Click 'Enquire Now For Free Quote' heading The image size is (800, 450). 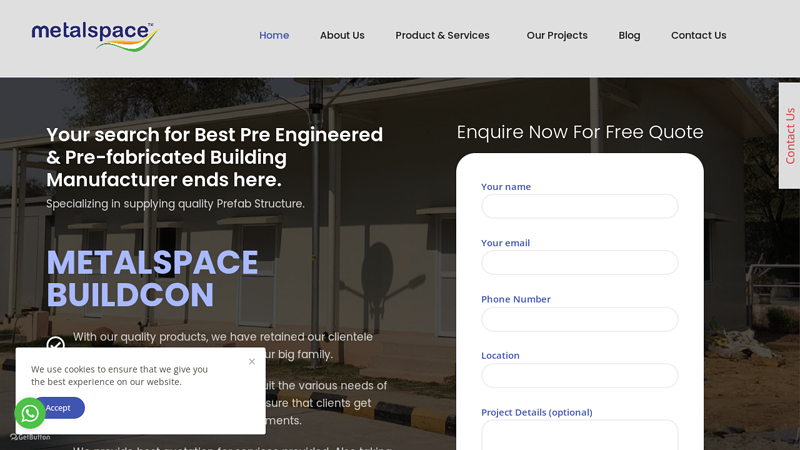click(580, 132)
